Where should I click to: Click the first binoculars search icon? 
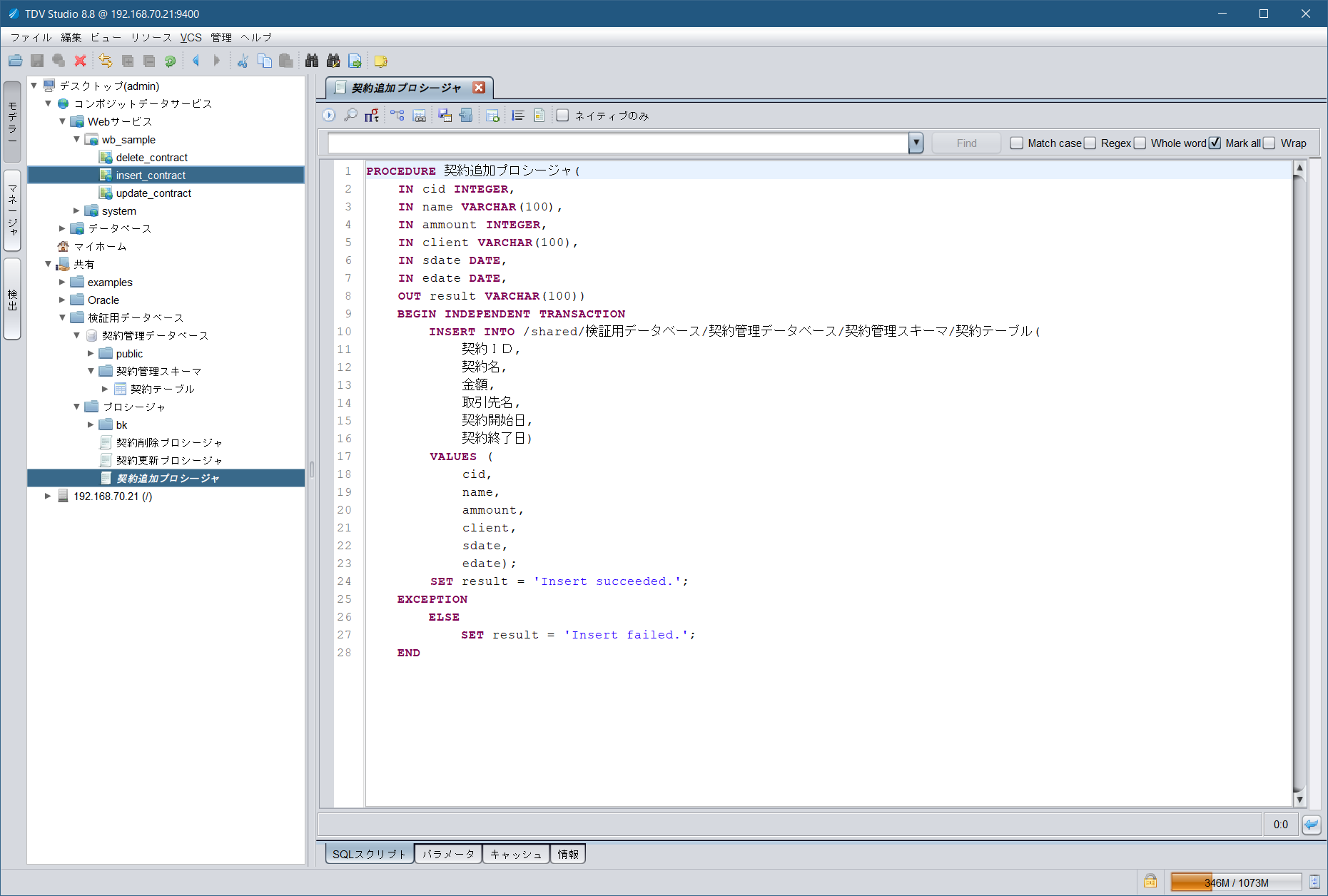tap(312, 61)
